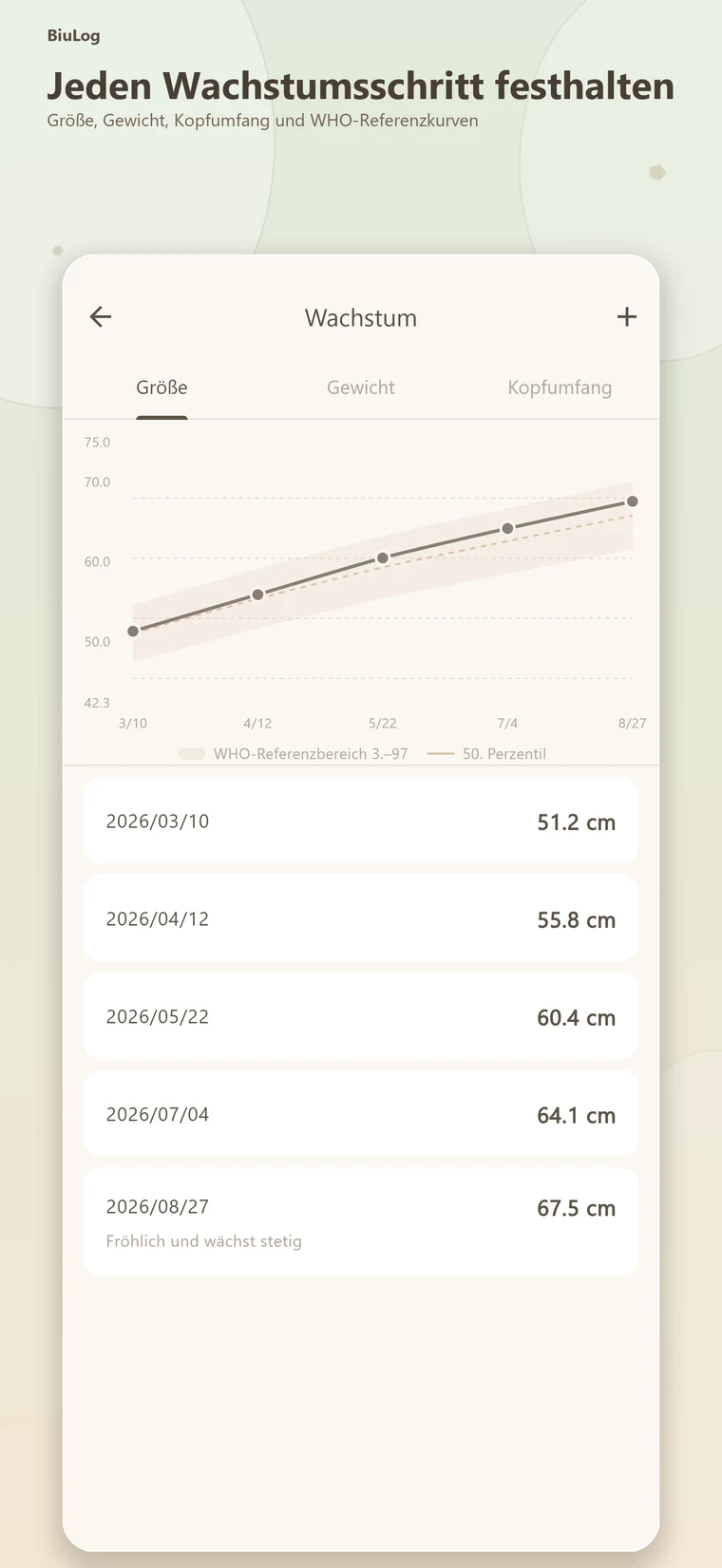Open the 64.1 cm entry from 2026/07/04

361,1114
